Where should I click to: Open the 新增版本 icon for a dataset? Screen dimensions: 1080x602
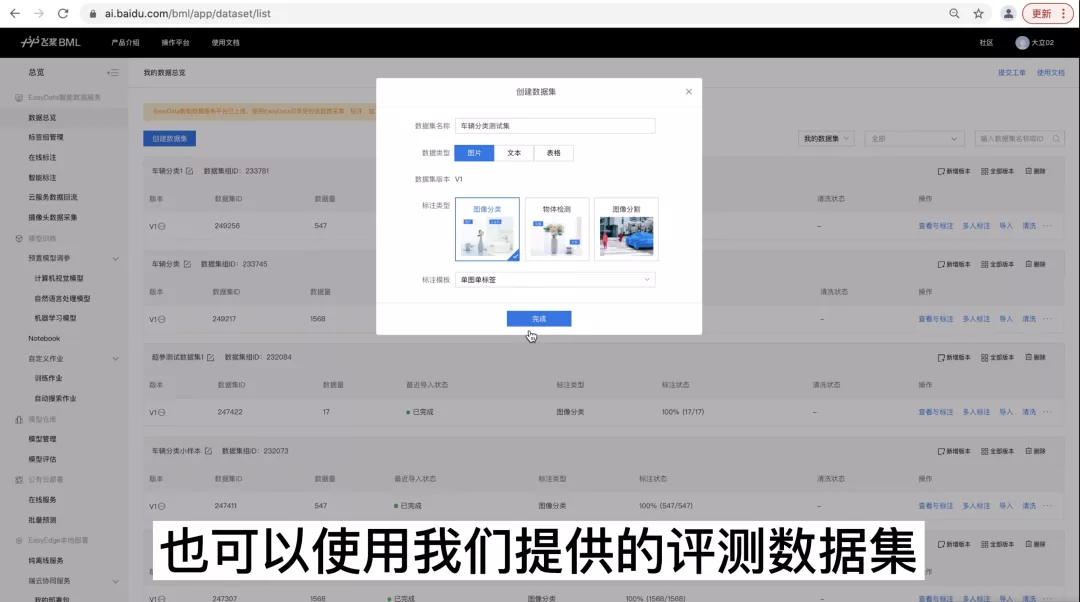coord(942,171)
